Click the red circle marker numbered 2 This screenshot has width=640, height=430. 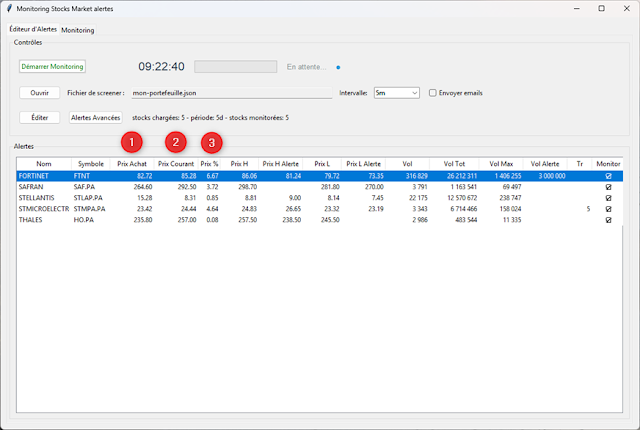(175, 143)
